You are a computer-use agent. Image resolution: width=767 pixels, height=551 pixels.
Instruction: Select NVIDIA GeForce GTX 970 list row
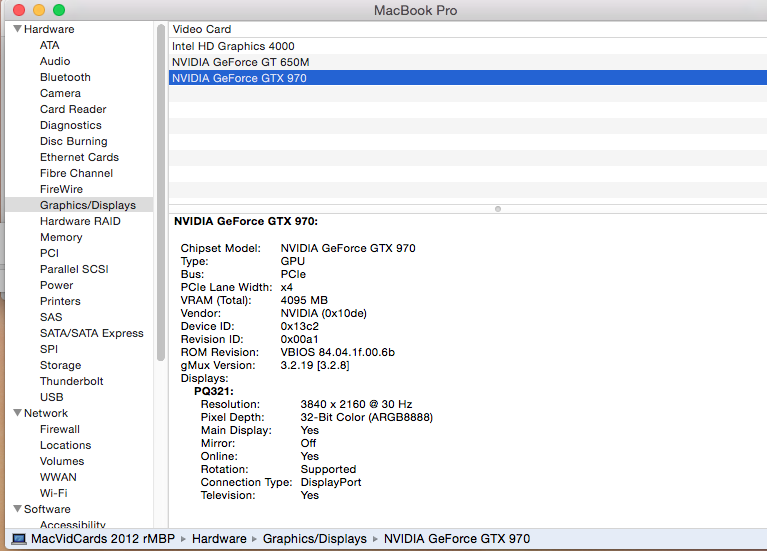tap(468, 78)
